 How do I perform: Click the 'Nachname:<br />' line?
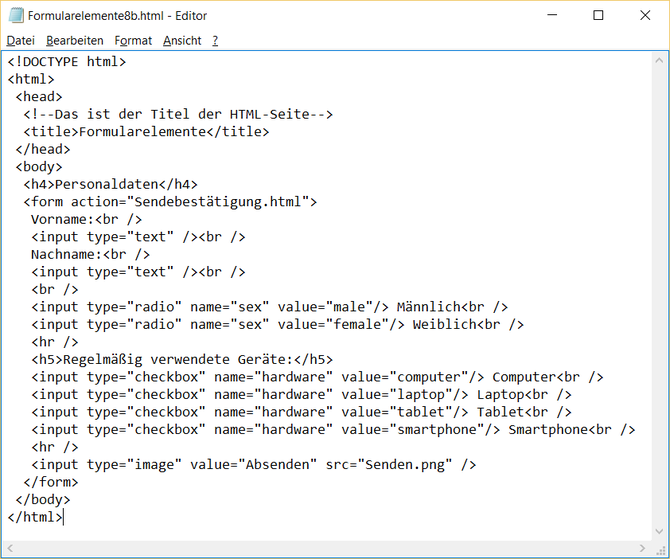(x=90, y=254)
